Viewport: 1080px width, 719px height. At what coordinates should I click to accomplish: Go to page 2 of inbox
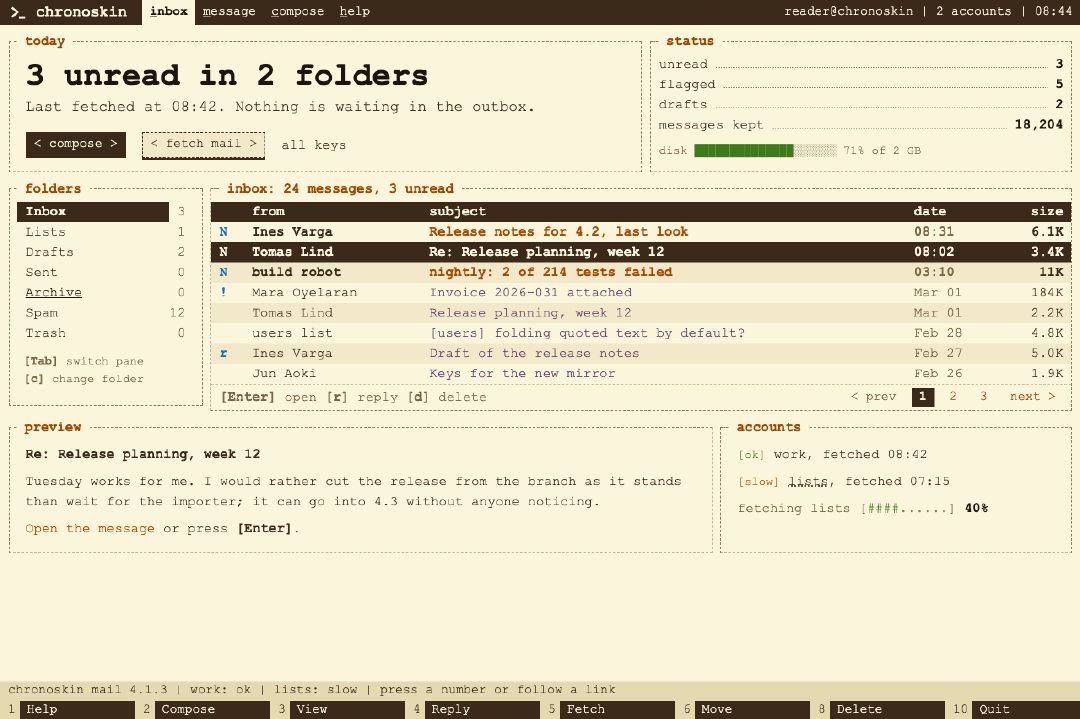point(953,397)
